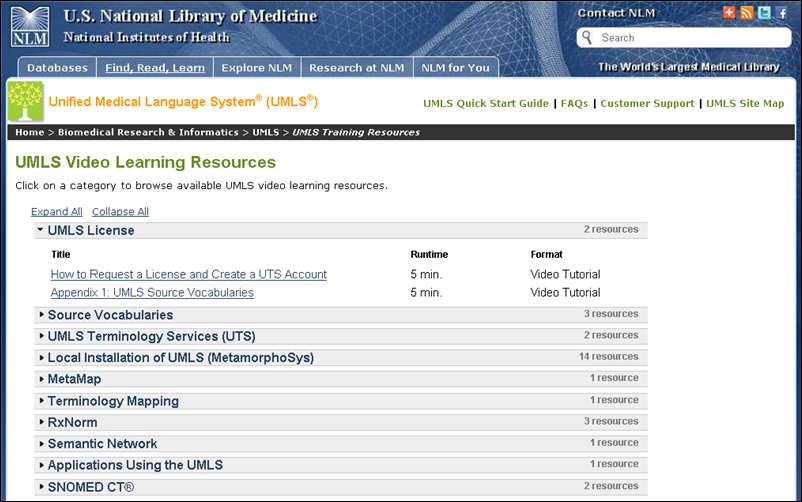The height and width of the screenshot is (502, 802).
Task: Expand the MetaMap section
Action: (x=341, y=379)
